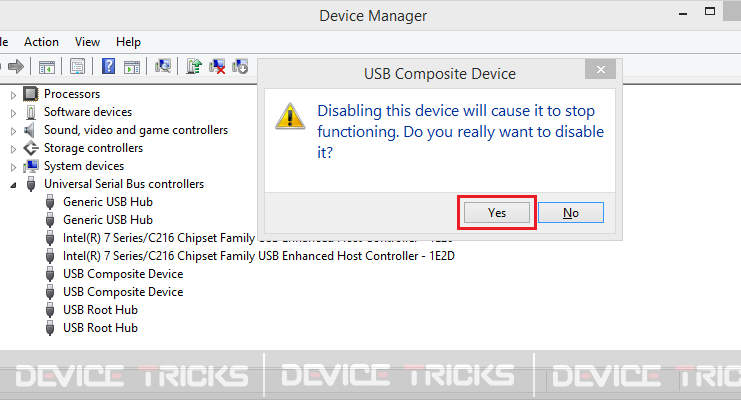Confirm disabling with the Yes button
The width and height of the screenshot is (741, 400).
[497, 213]
